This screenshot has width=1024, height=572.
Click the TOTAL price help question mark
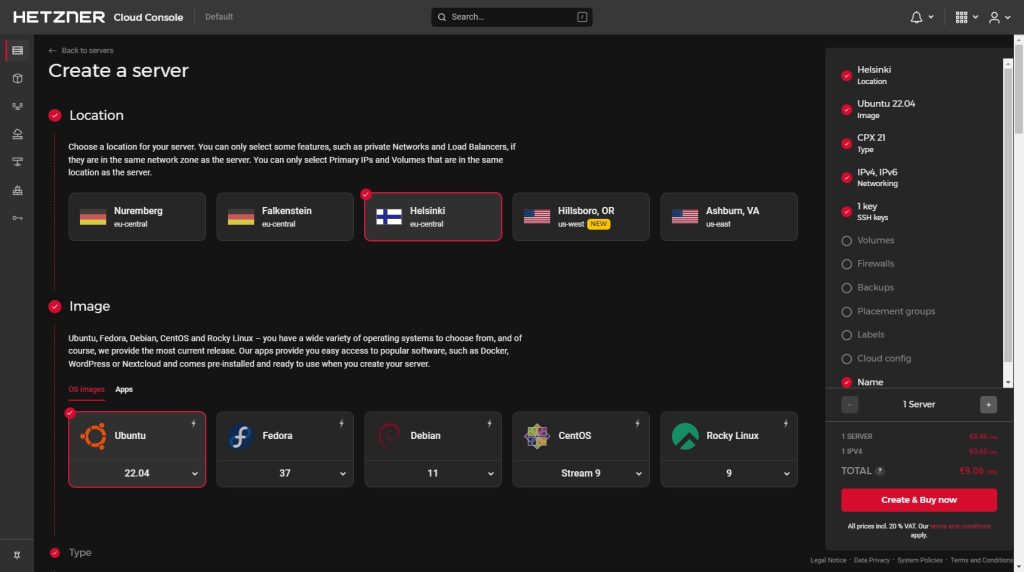[x=880, y=470]
